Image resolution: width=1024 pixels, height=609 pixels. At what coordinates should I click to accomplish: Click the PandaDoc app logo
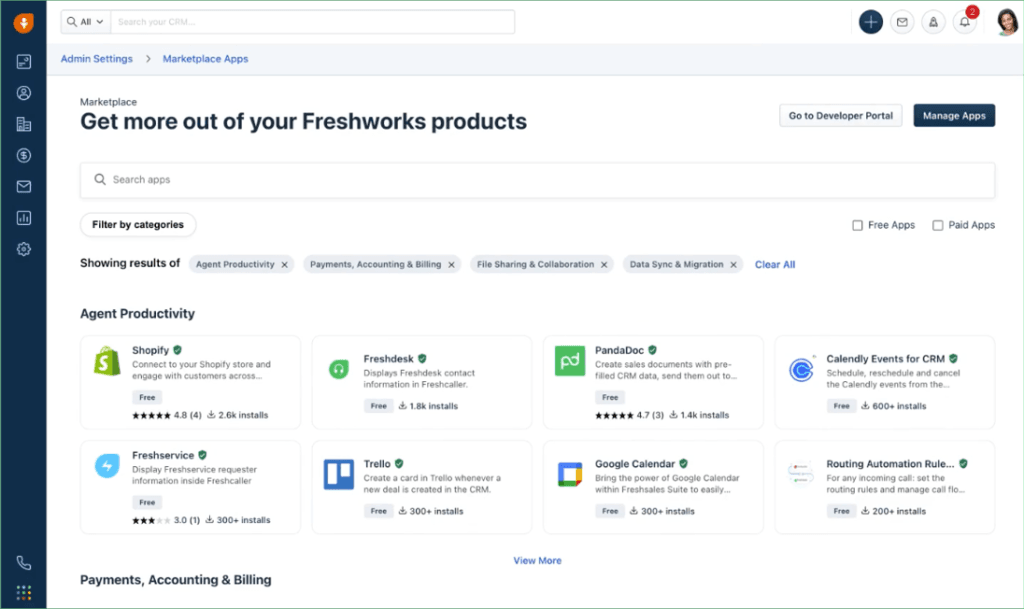click(569, 361)
